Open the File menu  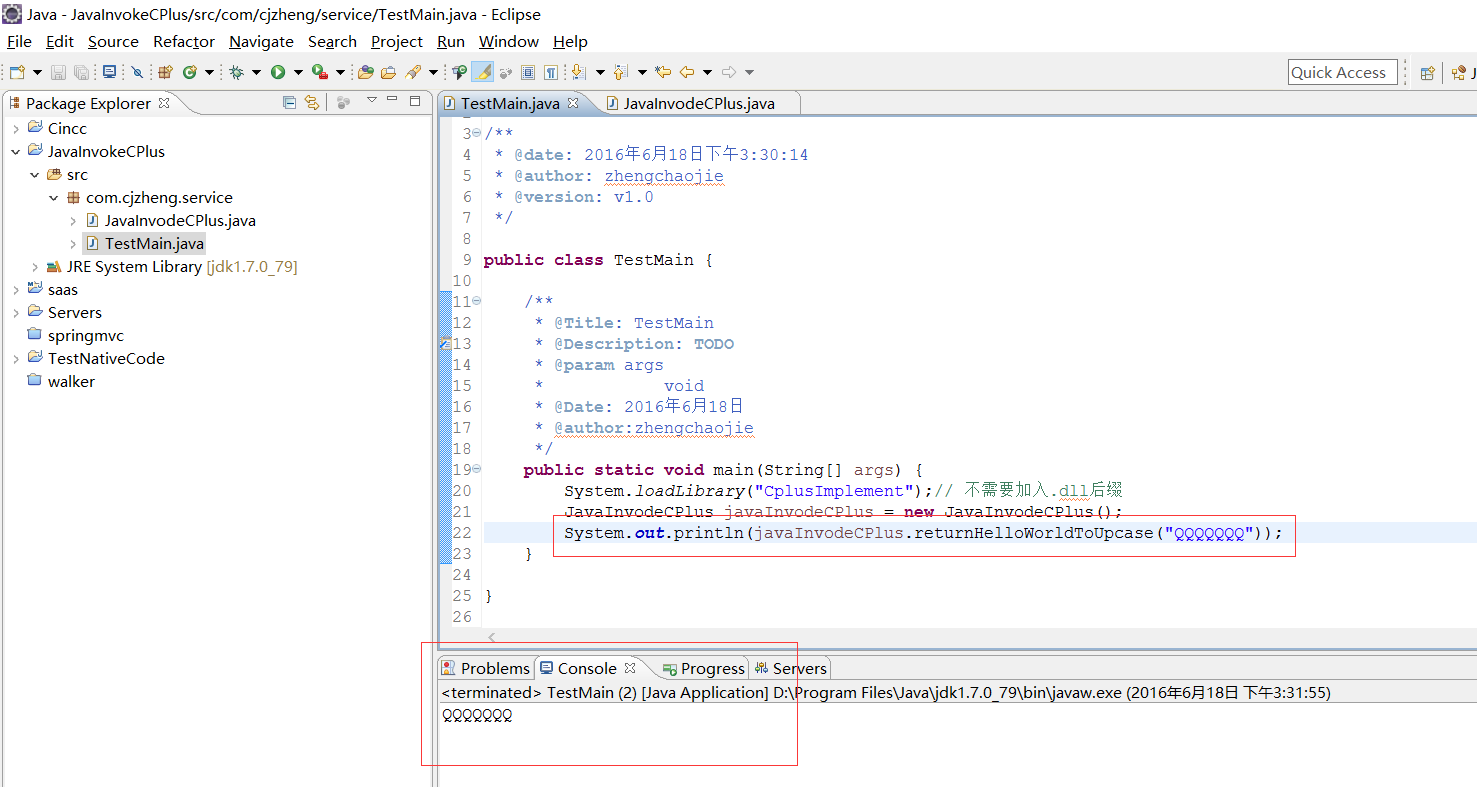[19, 41]
